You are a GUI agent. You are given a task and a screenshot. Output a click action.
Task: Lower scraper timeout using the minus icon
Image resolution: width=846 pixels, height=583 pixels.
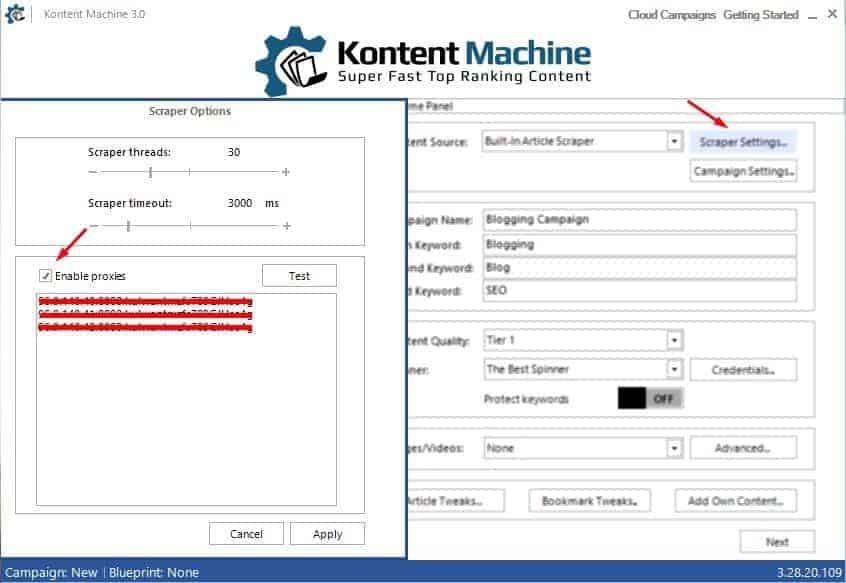94,225
